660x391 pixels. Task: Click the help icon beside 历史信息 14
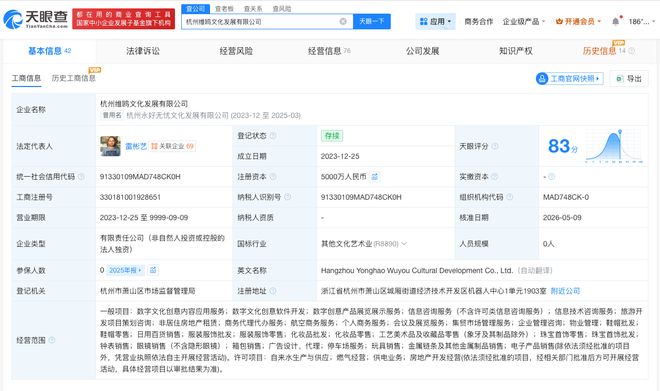click(x=631, y=51)
